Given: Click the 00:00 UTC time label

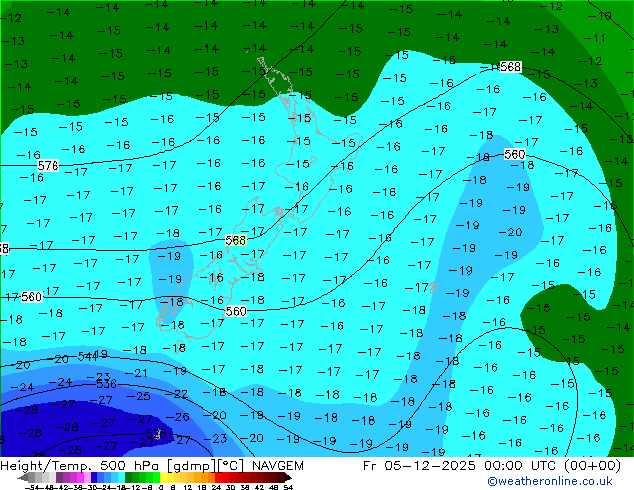Looking at the screenshot, I should click(x=522, y=466).
